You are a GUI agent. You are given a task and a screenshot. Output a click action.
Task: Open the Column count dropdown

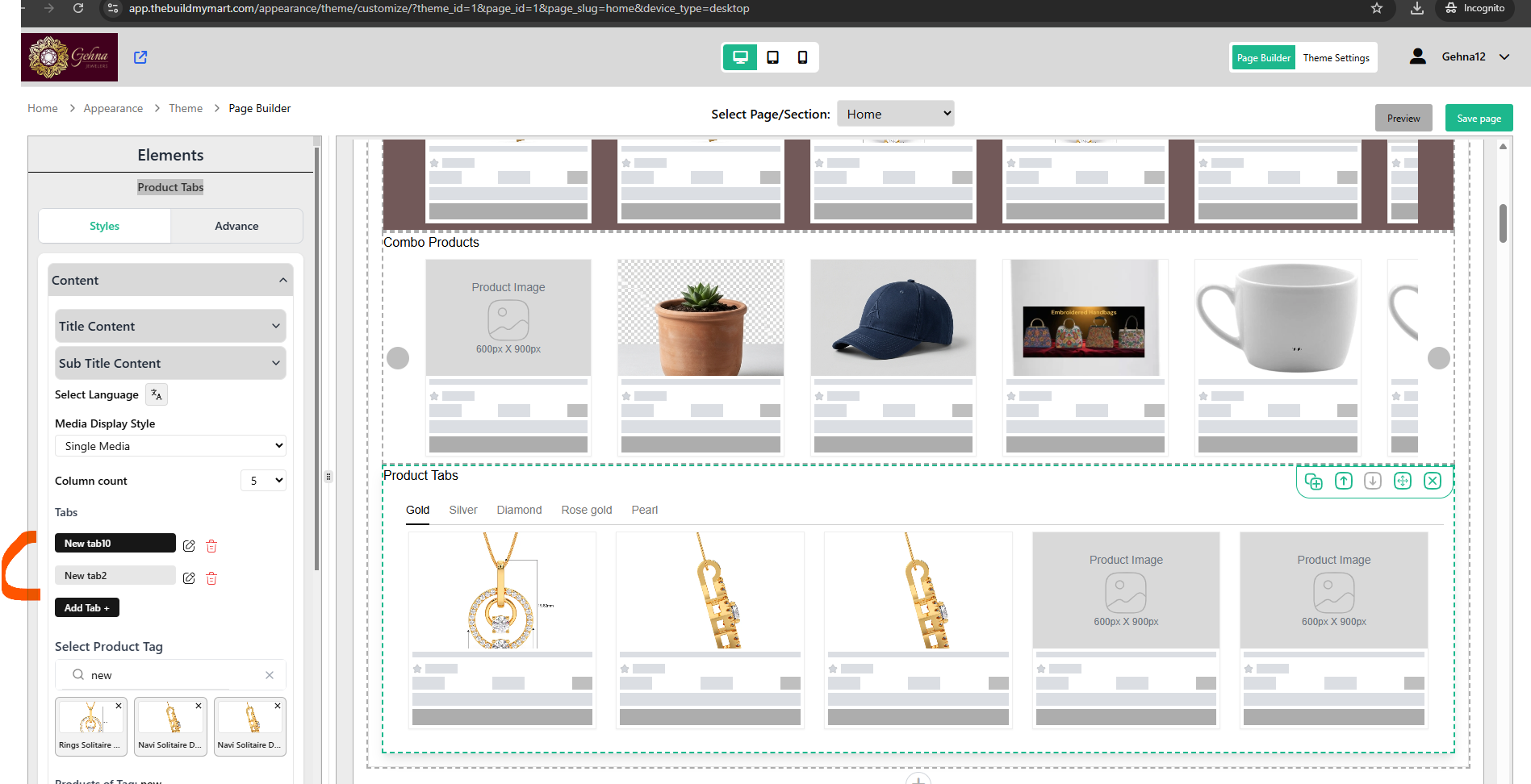coord(264,481)
